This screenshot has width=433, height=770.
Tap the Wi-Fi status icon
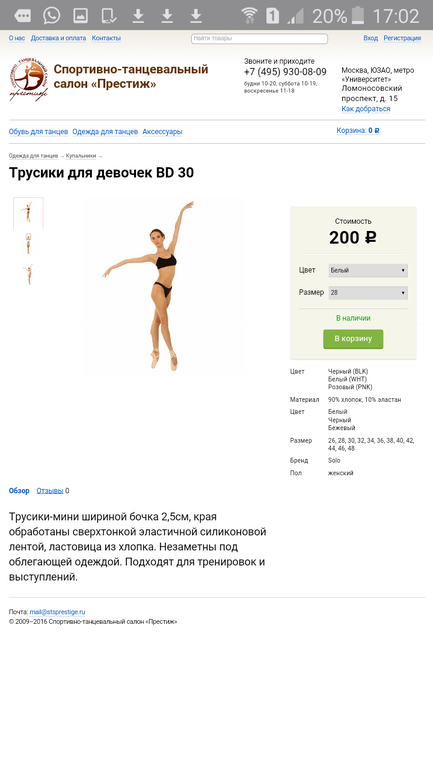coord(250,16)
